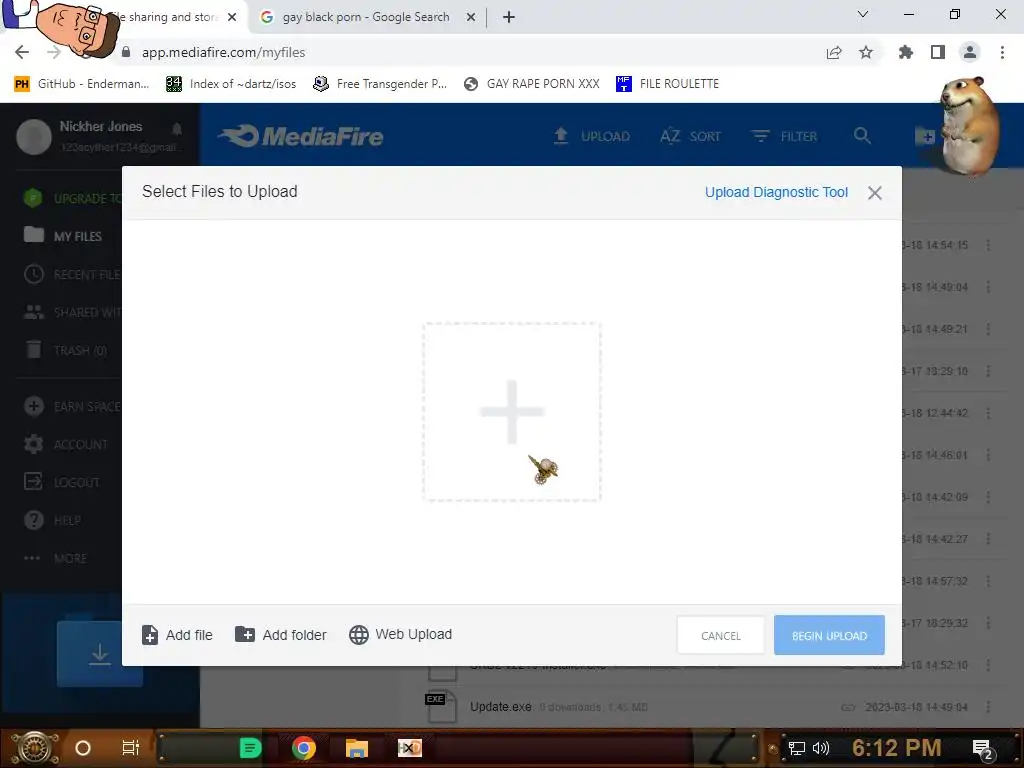The width and height of the screenshot is (1024, 768).
Task: Click LOGOUT in the sidebar
Action: (x=61, y=482)
